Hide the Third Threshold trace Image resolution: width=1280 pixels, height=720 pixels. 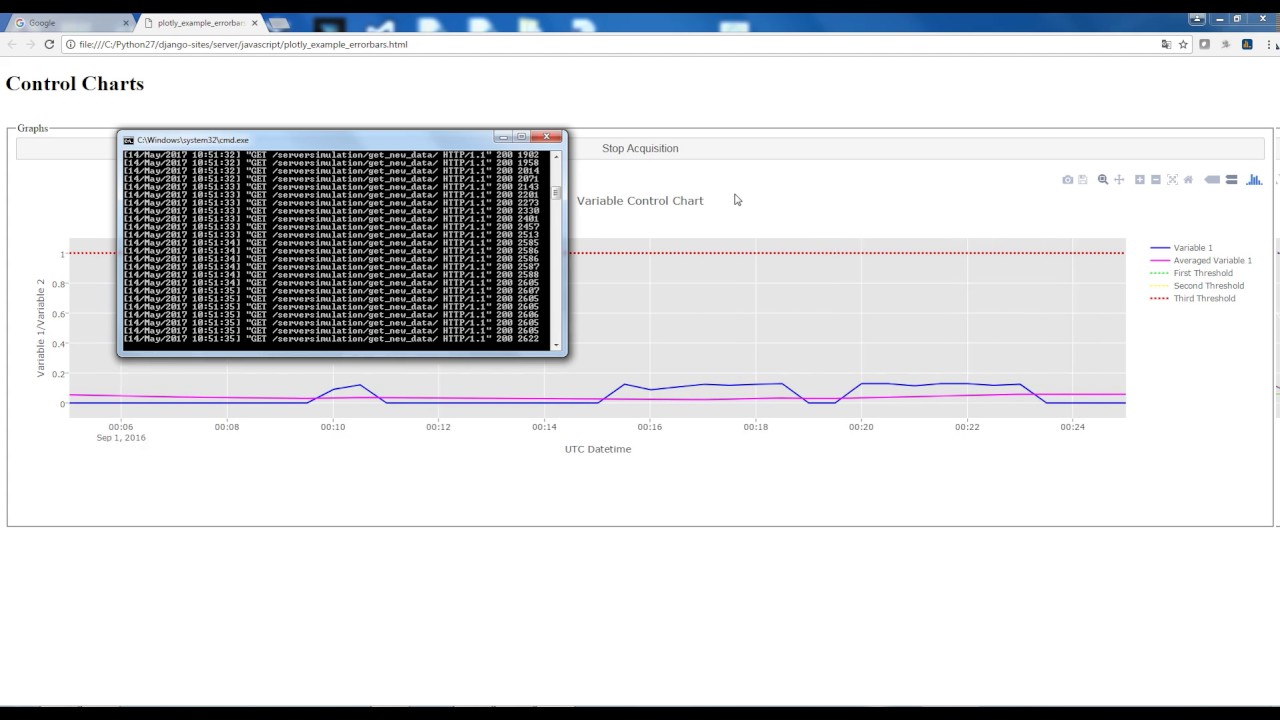coord(1204,298)
